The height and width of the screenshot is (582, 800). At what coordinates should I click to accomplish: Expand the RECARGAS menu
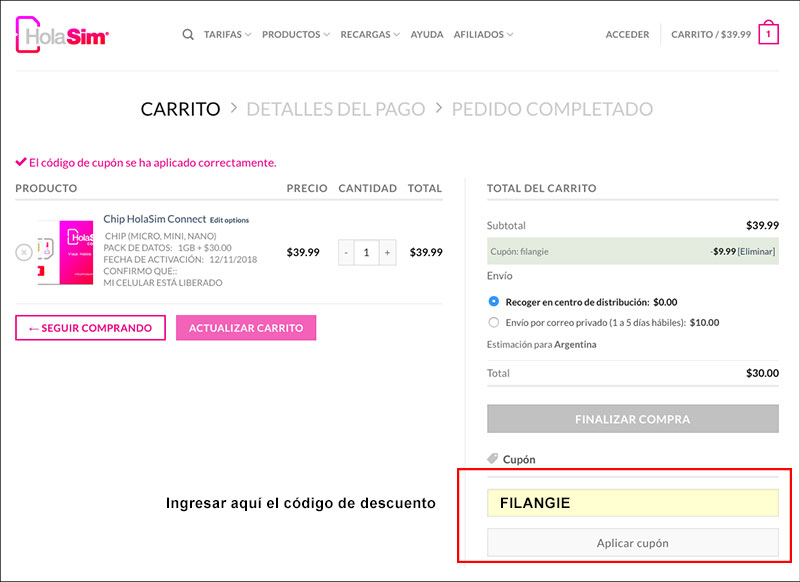coord(370,35)
